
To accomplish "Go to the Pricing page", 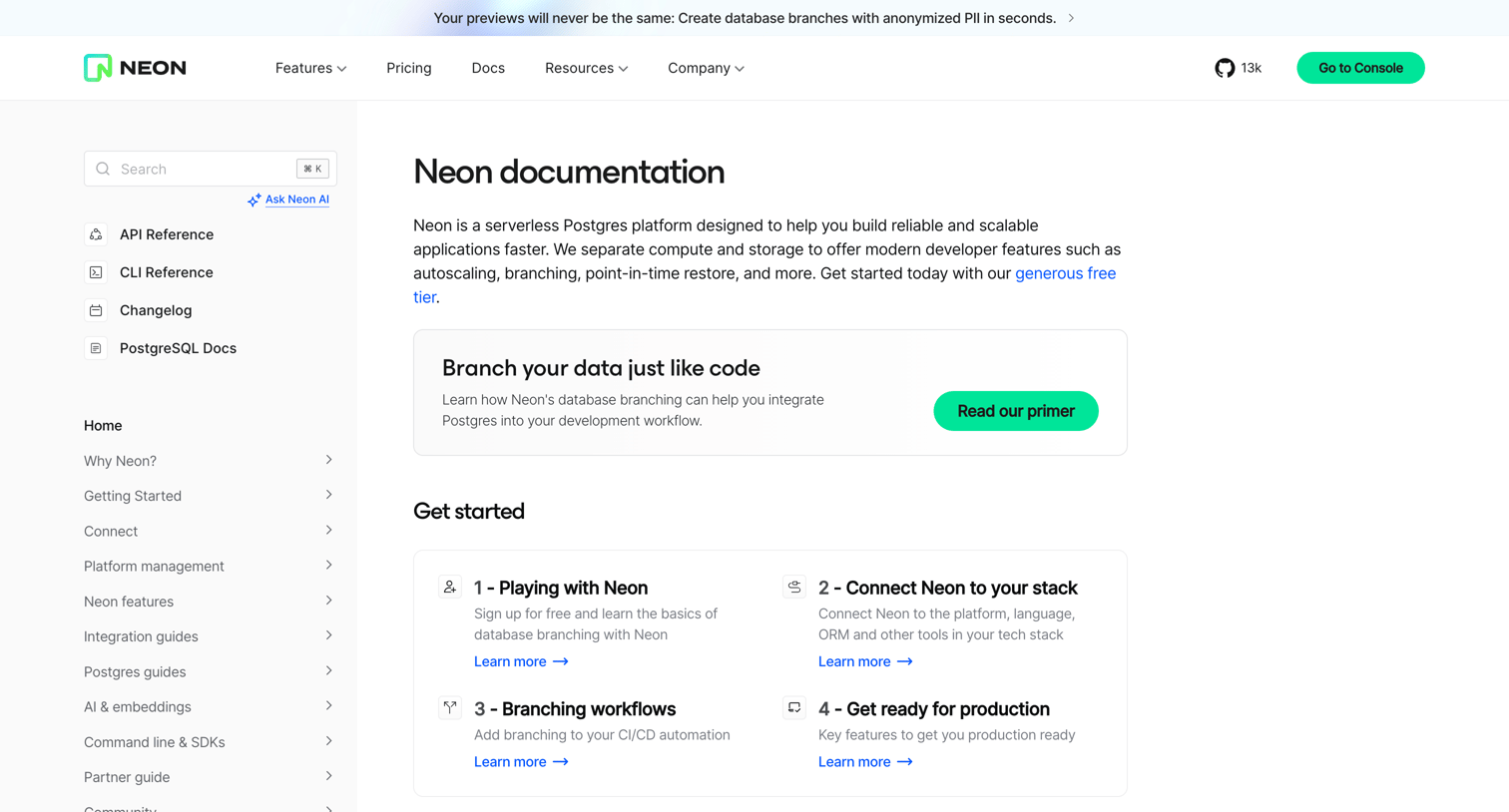I will (409, 68).
